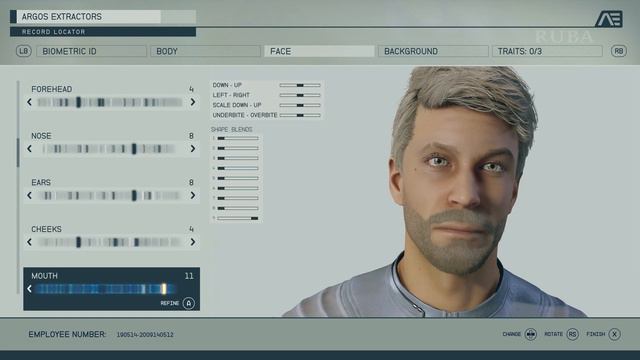The width and height of the screenshot is (640, 360).
Task: Click shape blend slider 5
Action: tap(238, 178)
